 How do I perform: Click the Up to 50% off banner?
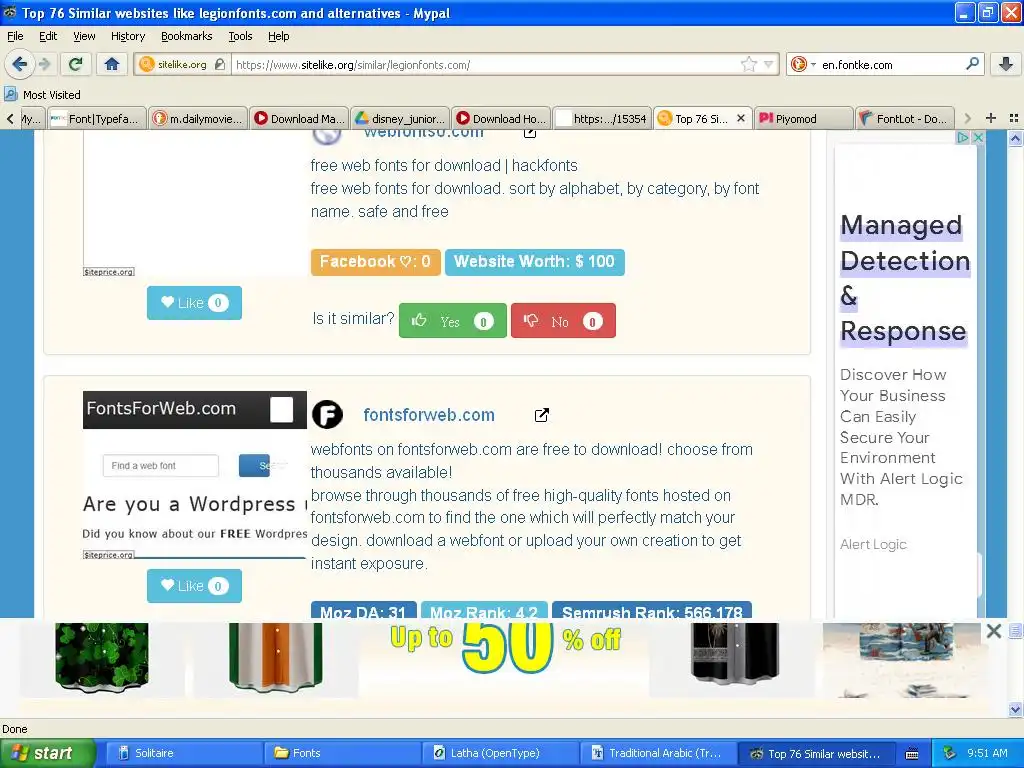505,648
